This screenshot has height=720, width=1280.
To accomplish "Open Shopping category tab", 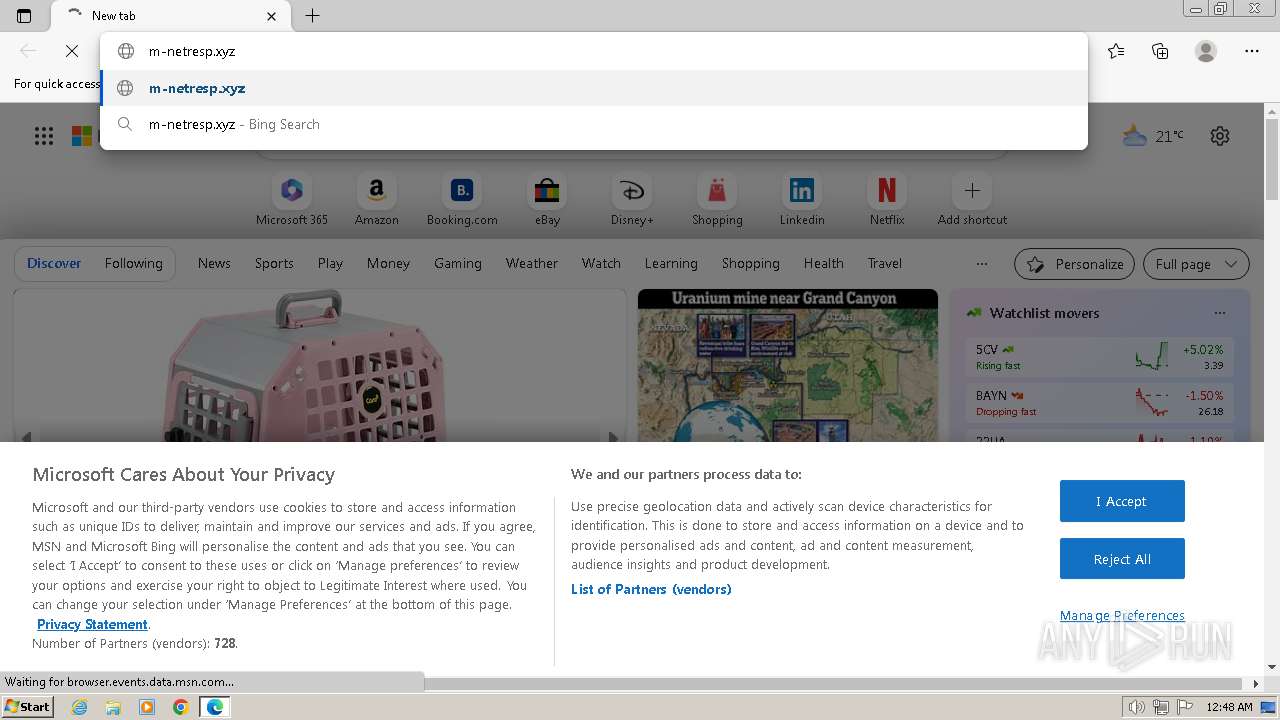I will (x=751, y=263).
